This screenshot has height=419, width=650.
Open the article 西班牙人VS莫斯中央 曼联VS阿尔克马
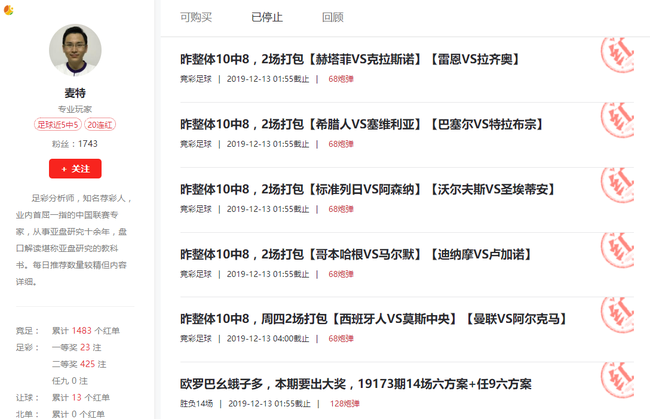tap(374, 319)
